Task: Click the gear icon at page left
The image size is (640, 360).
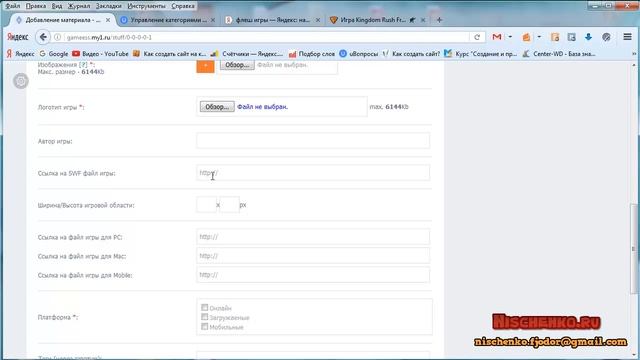Action: (20, 81)
